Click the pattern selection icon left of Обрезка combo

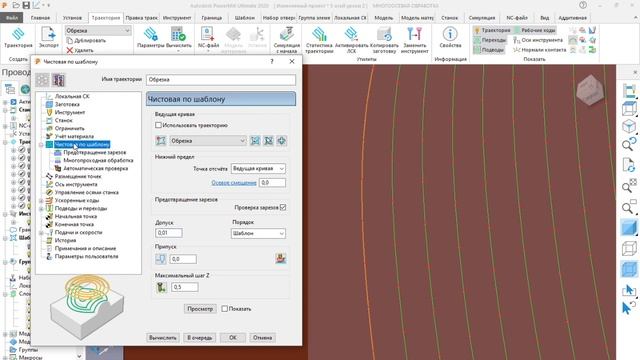(x=161, y=141)
